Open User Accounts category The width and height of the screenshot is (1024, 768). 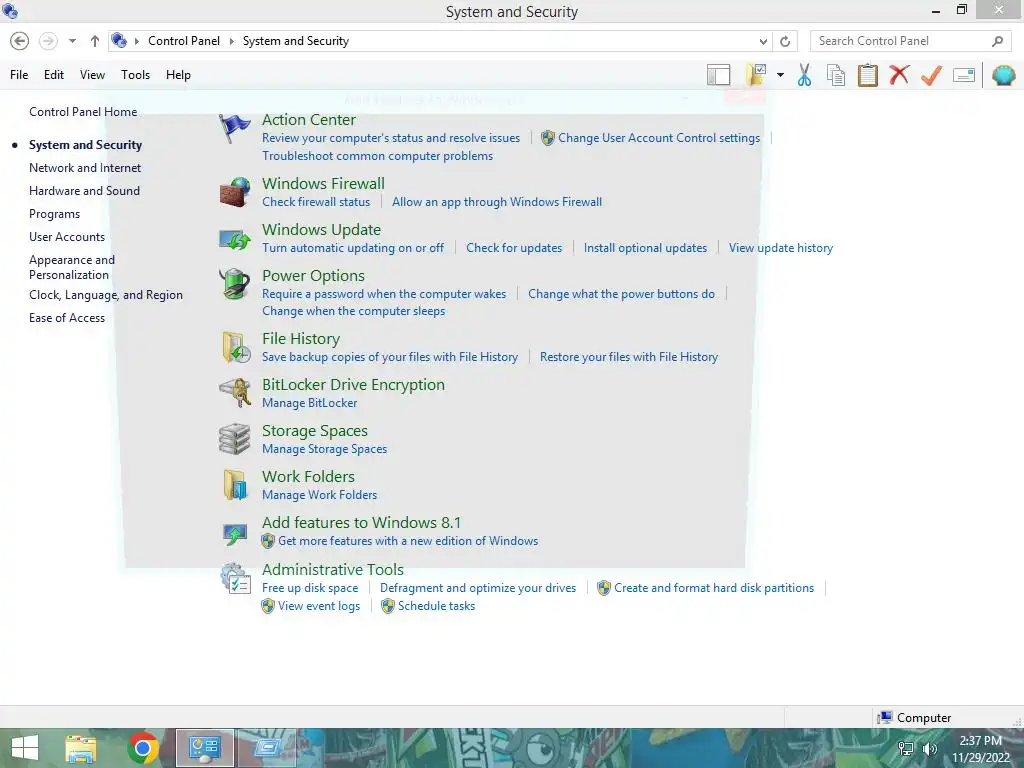coord(67,237)
